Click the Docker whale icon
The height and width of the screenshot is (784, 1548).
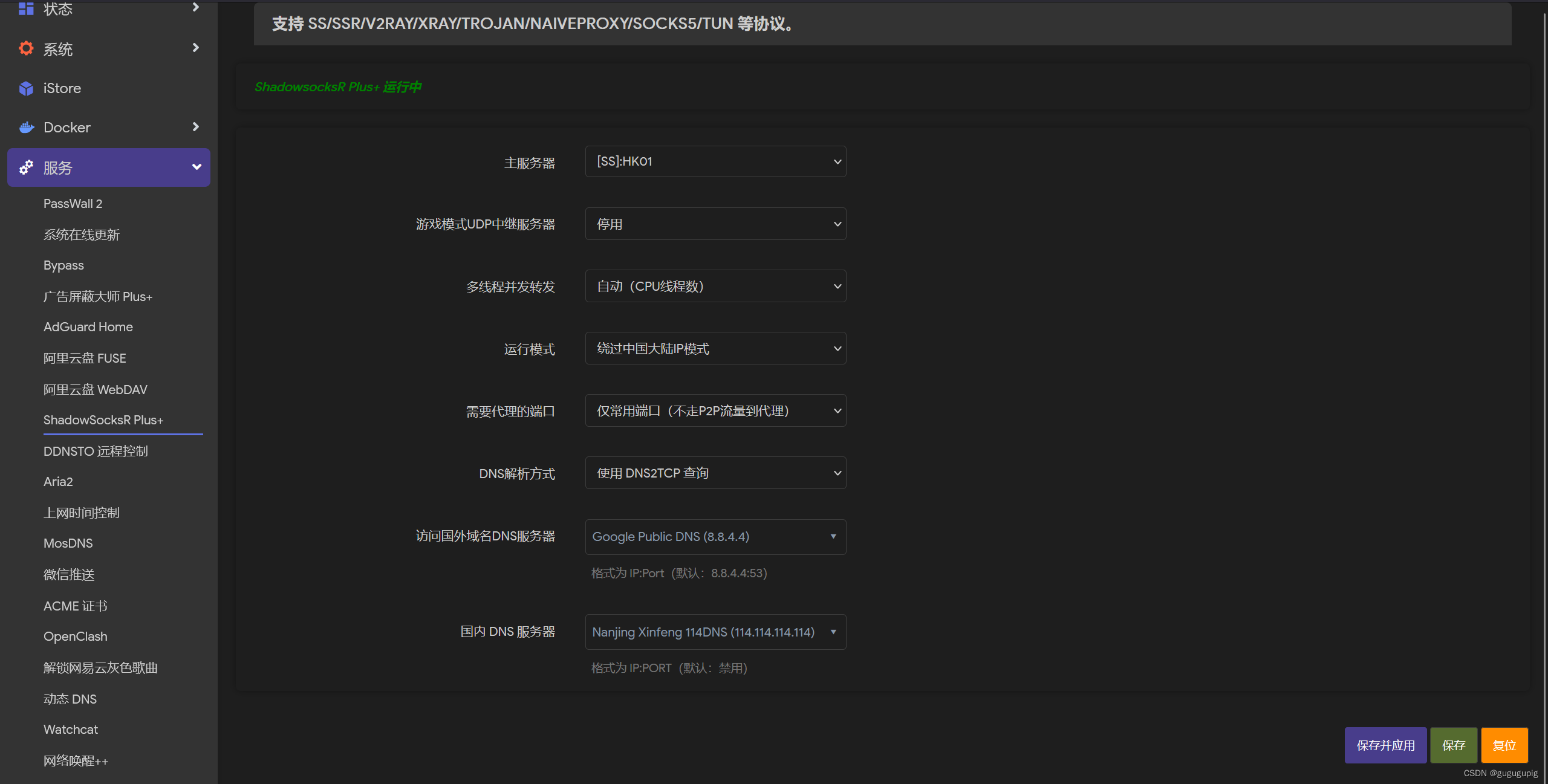pyautogui.click(x=27, y=128)
